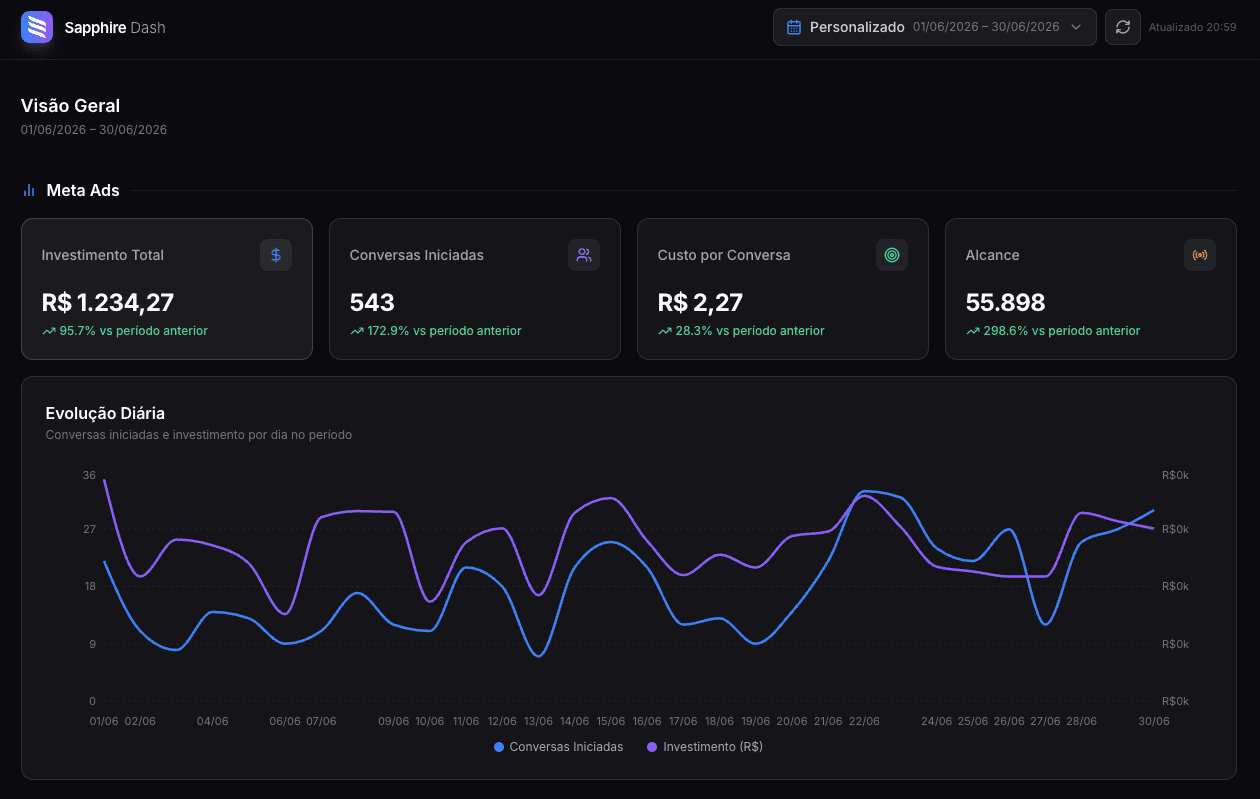The width and height of the screenshot is (1260, 799).
Task: Click the 01/06 x-axis date label
Action: pyautogui.click(x=104, y=721)
